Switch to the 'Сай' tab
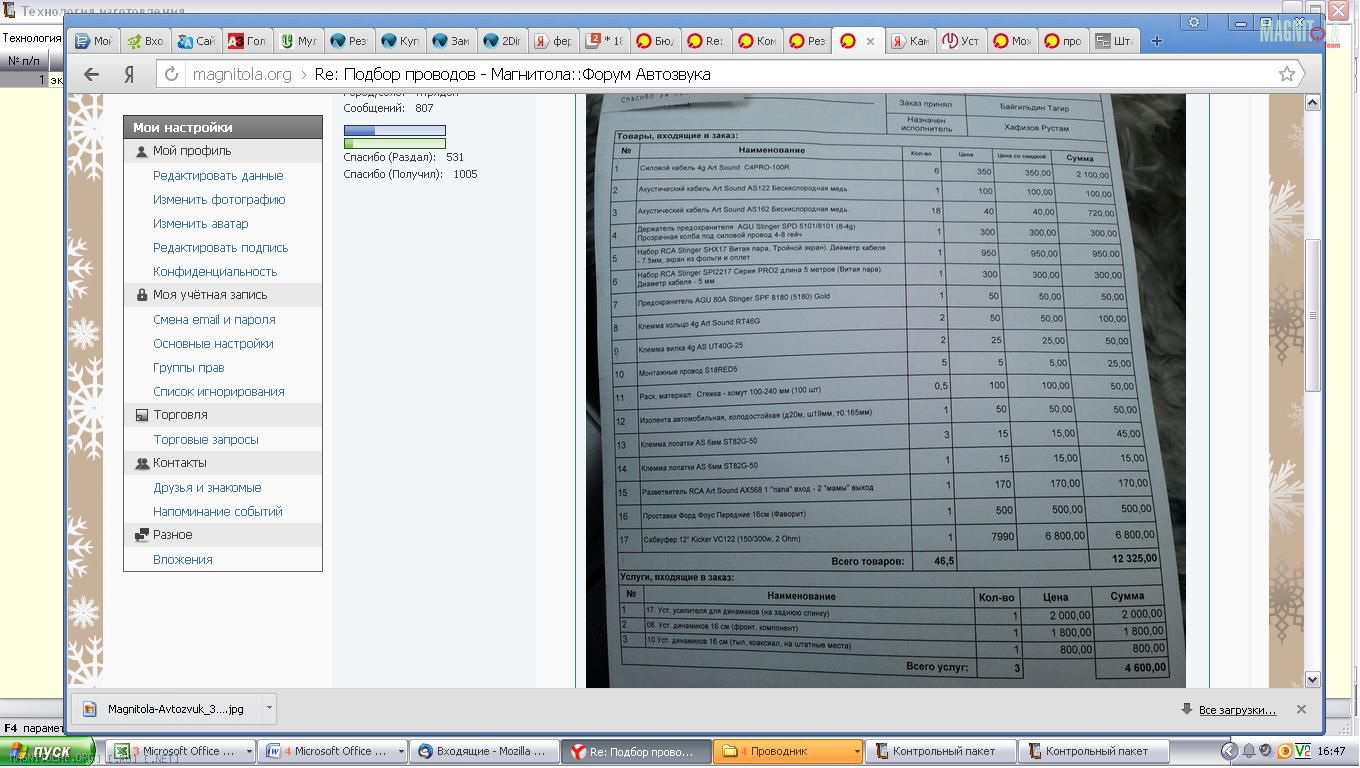1360x768 pixels. click(196, 41)
